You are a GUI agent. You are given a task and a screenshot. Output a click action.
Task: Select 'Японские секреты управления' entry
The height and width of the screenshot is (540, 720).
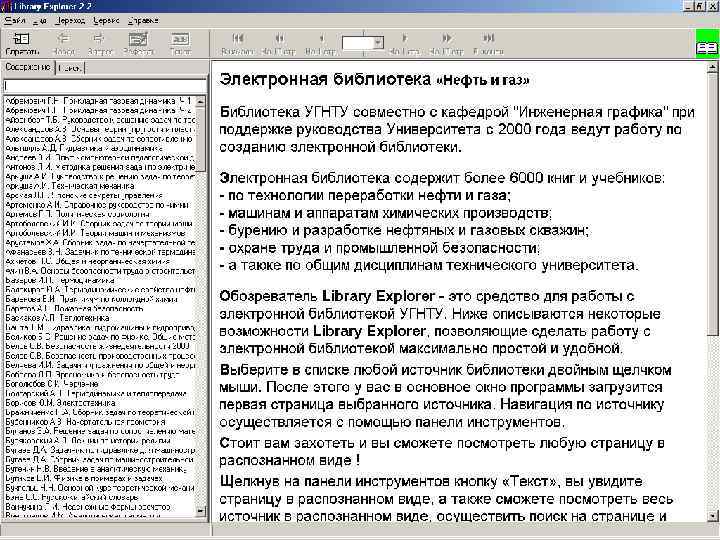84,195
